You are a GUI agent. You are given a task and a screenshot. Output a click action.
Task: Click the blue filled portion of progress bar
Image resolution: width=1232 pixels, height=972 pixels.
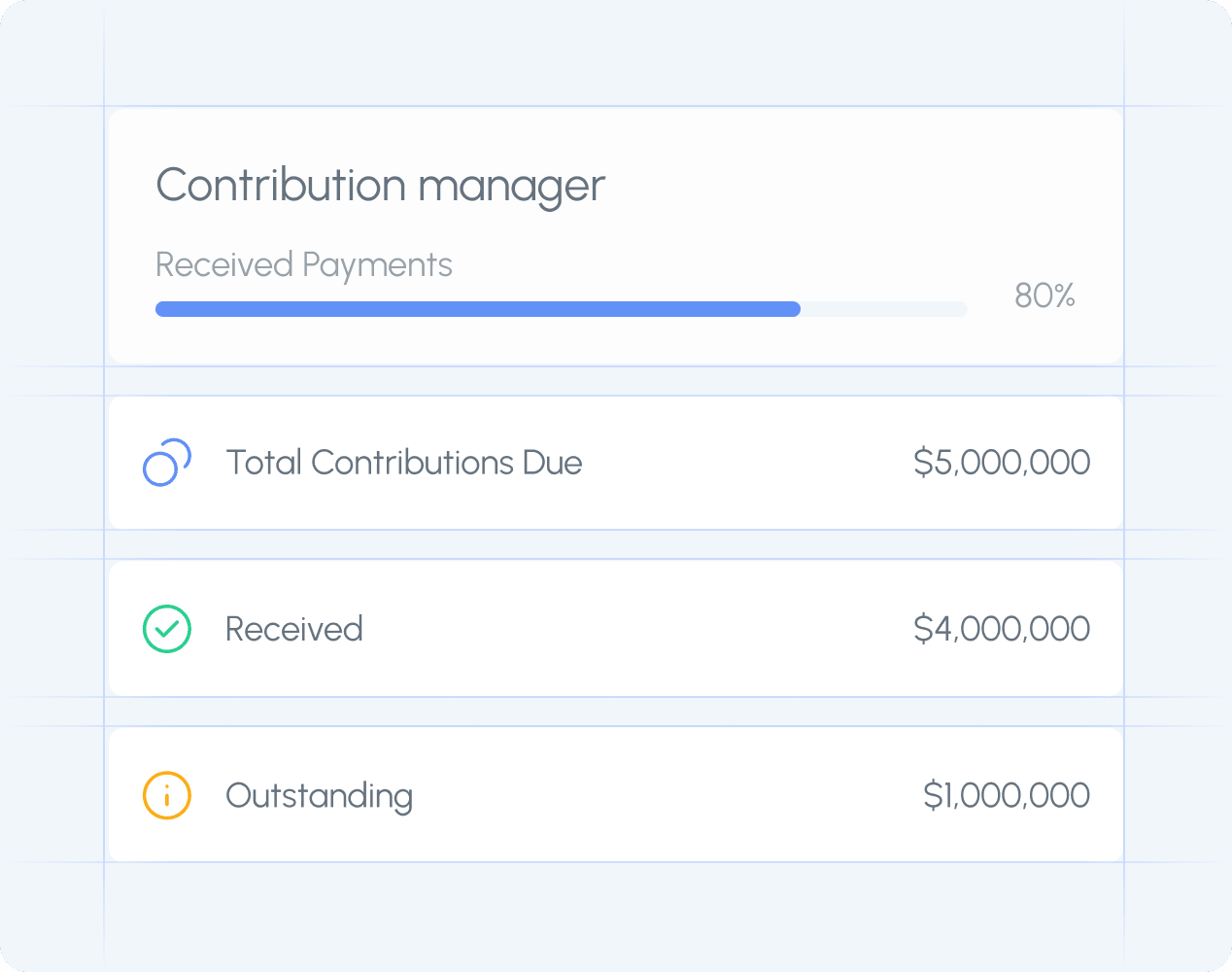476,309
